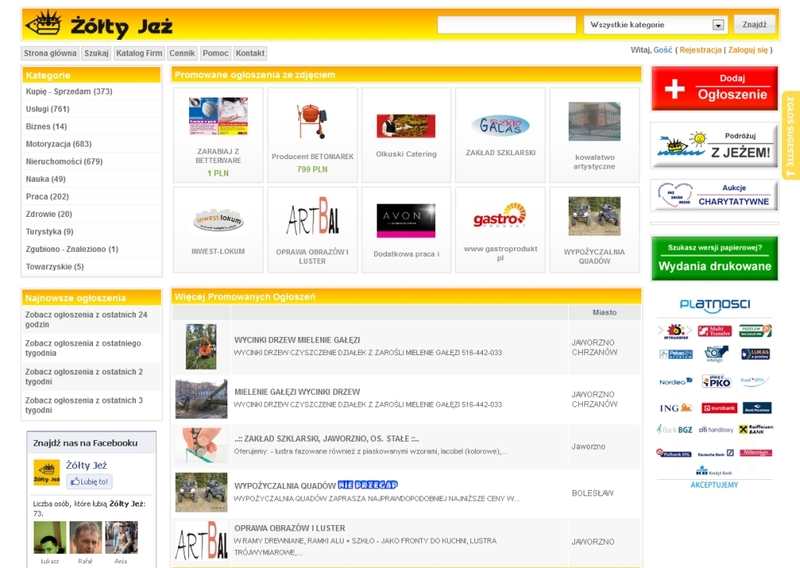The width and height of the screenshot is (800, 568).
Task: Click the Facebook Lubię to! button
Action: pyautogui.click(x=90, y=481)
